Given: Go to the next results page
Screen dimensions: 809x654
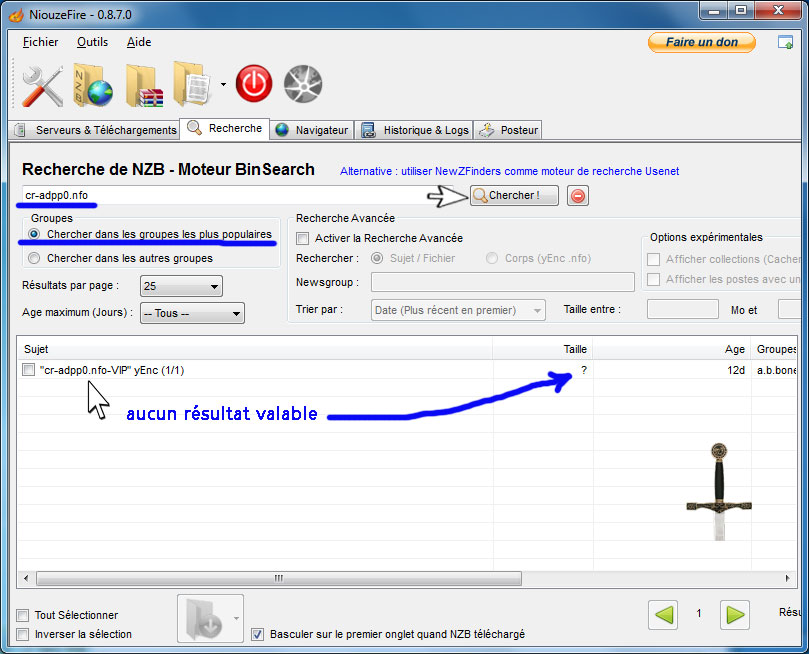Looking at the screenshot, I should (x=735, y=615).
